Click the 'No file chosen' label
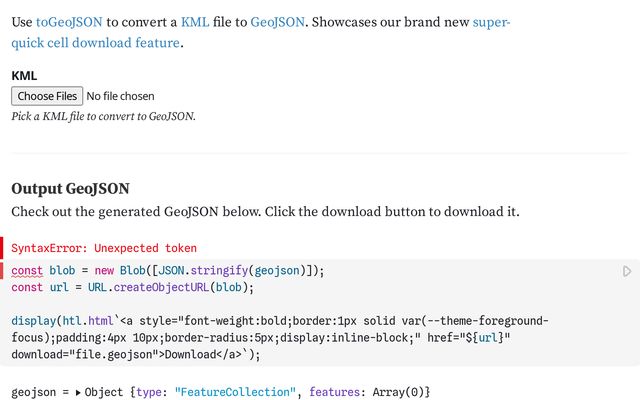640x400 pixels. point(120,96)
